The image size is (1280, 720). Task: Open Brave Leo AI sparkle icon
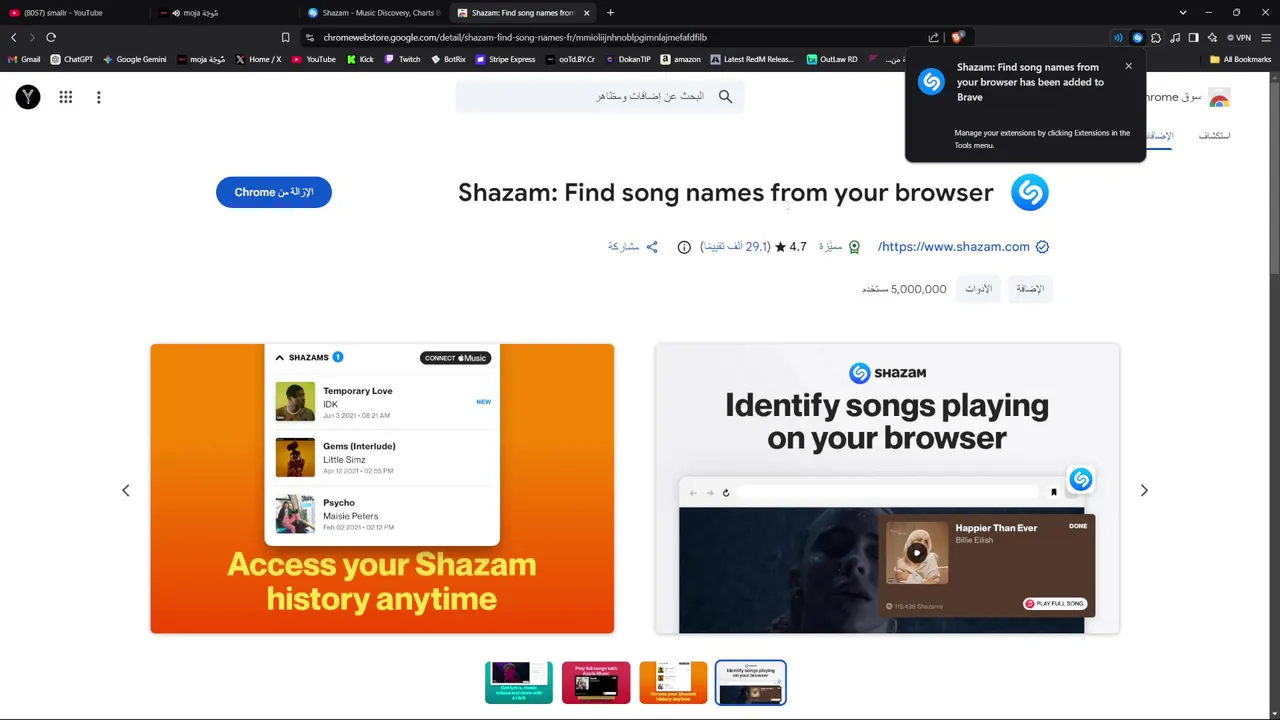pyautogui.click(x=1212, y=37)
